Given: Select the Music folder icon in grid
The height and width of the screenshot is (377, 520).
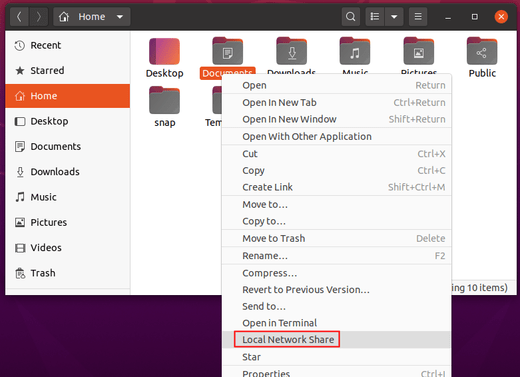Looking at the screenshot, I should pos(355,51).
